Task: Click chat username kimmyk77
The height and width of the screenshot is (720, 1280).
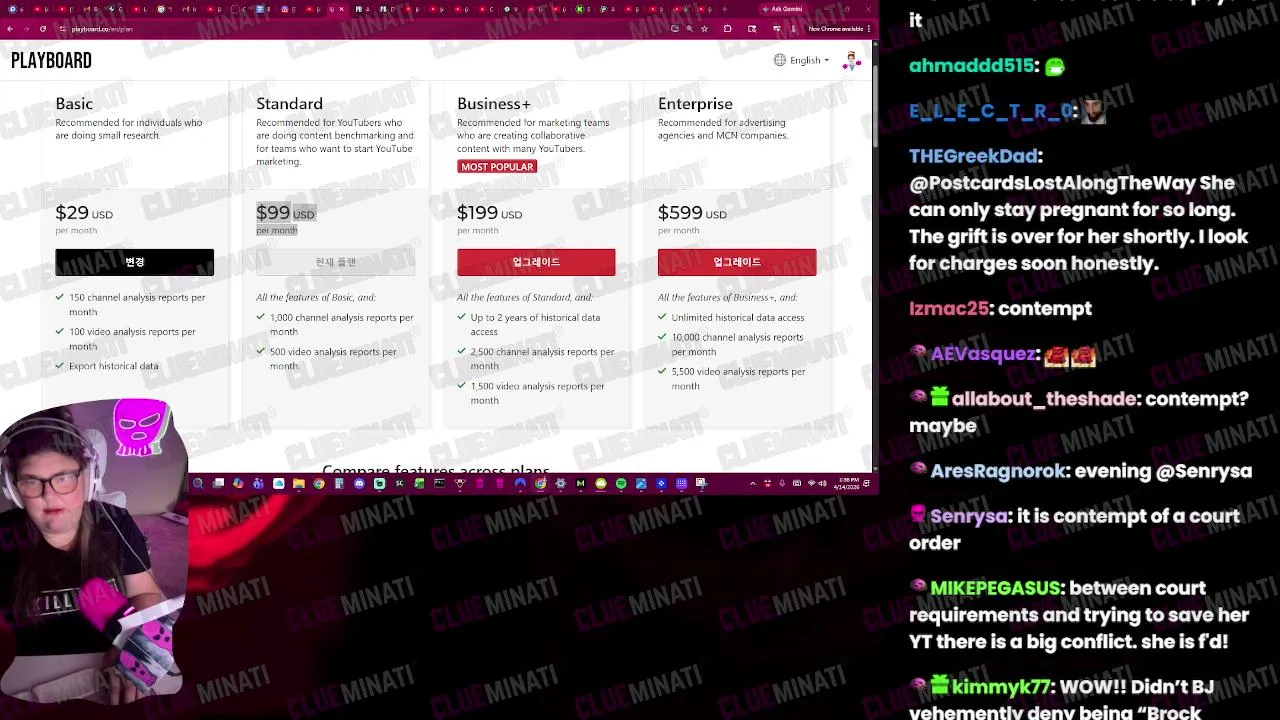Action: pos(1001,687)
